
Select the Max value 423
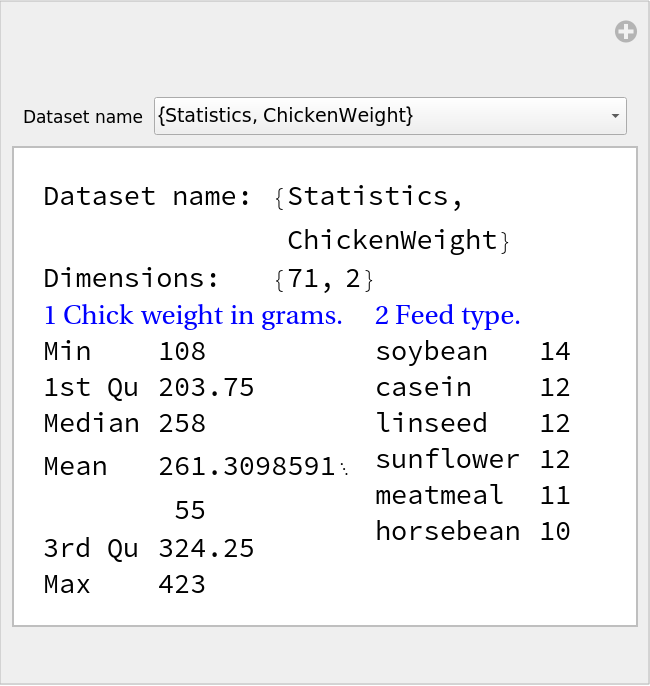pyautogui.click(x=182, y=584)
